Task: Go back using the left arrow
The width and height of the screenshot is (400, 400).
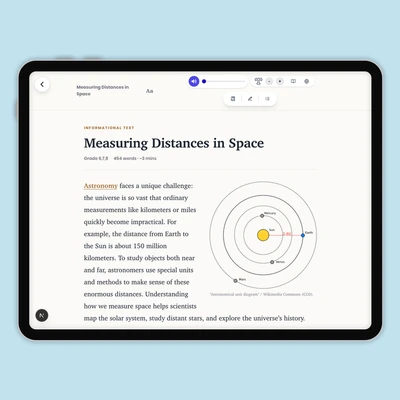Action: pos(42,84)
